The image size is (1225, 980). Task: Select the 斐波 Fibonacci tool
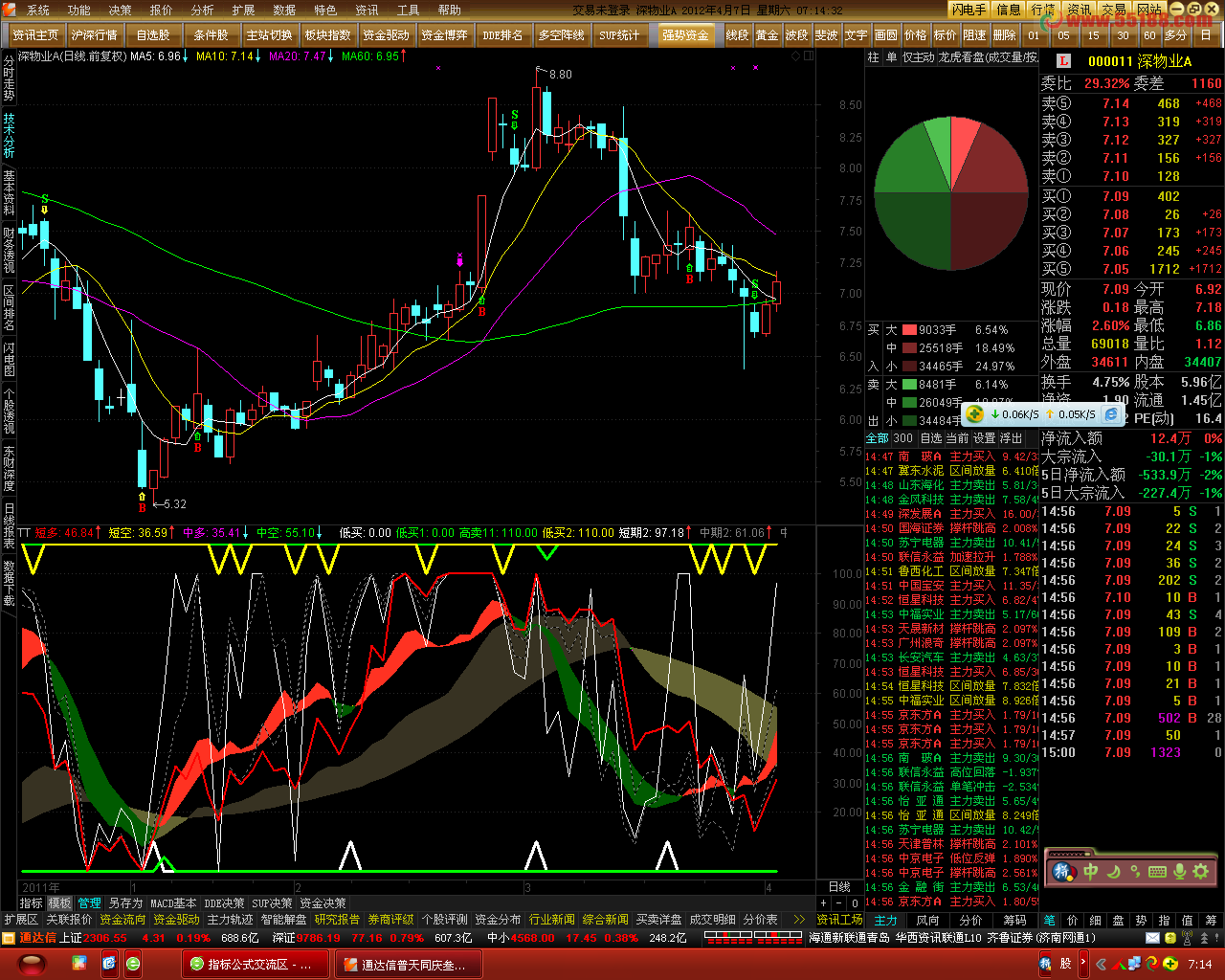[x=826, y=35]
